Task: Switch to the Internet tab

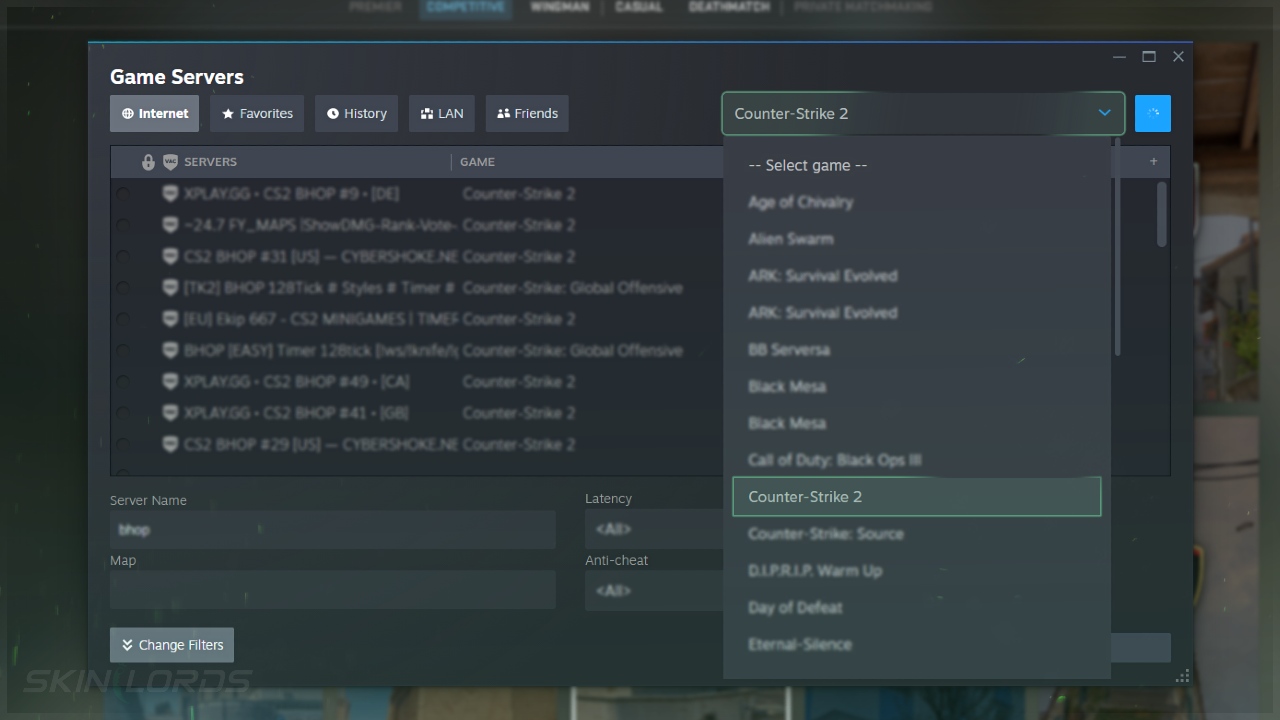Action: (x=155, y=114)
